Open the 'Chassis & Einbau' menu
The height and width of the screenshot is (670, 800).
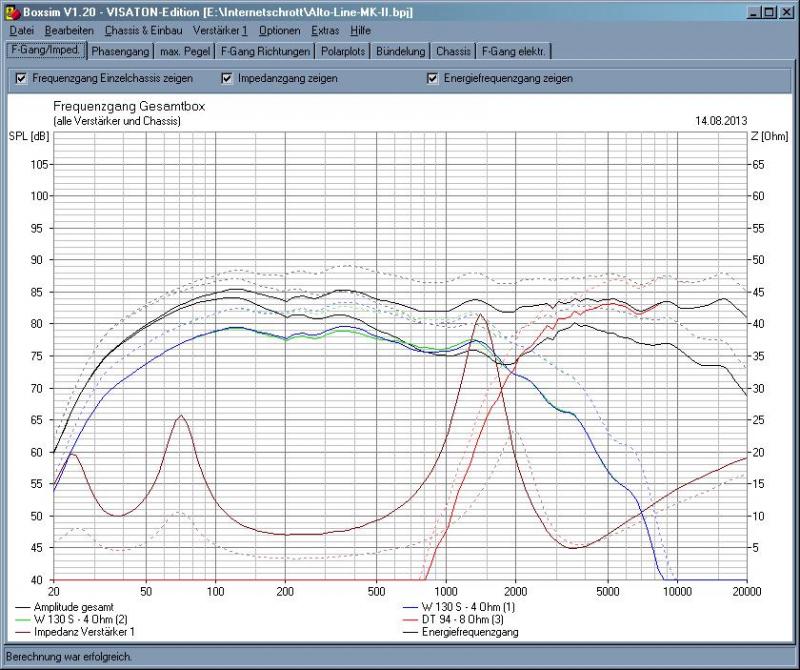click(144, 31)
